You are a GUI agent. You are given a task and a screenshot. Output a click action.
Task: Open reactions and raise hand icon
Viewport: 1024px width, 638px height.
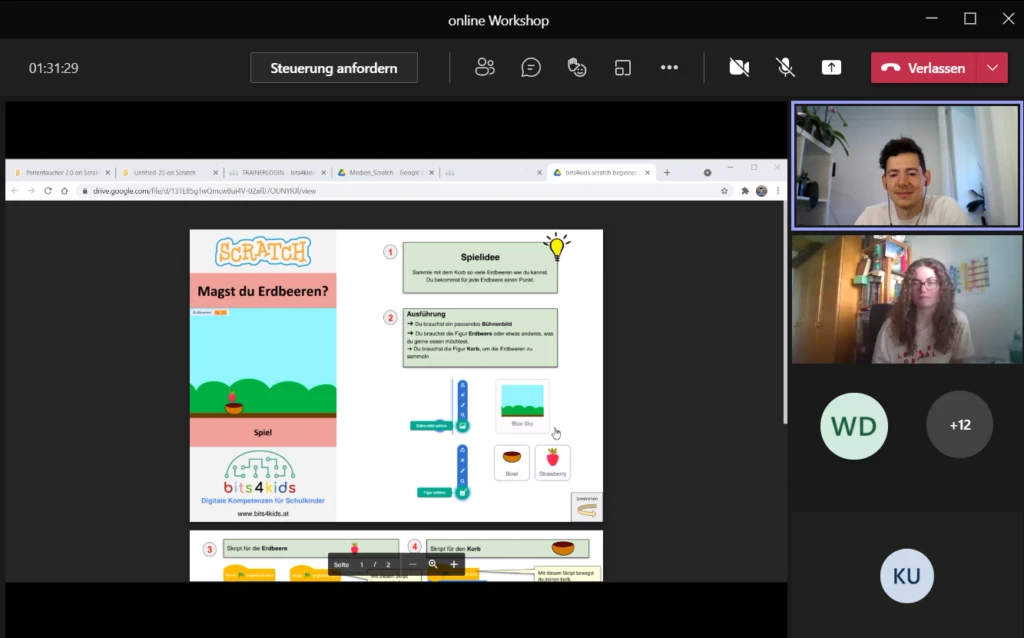[577, 67]
